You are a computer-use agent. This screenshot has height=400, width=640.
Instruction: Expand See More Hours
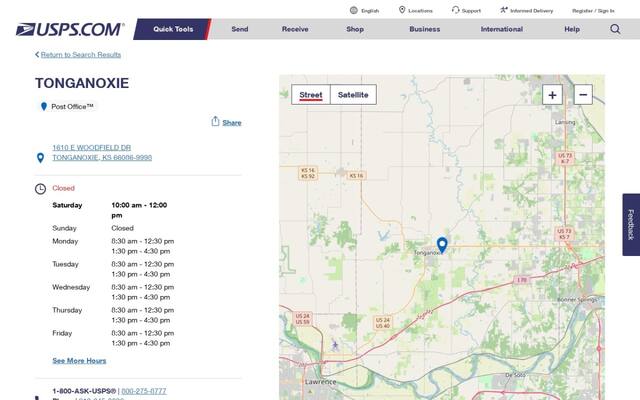pos(79,360)
